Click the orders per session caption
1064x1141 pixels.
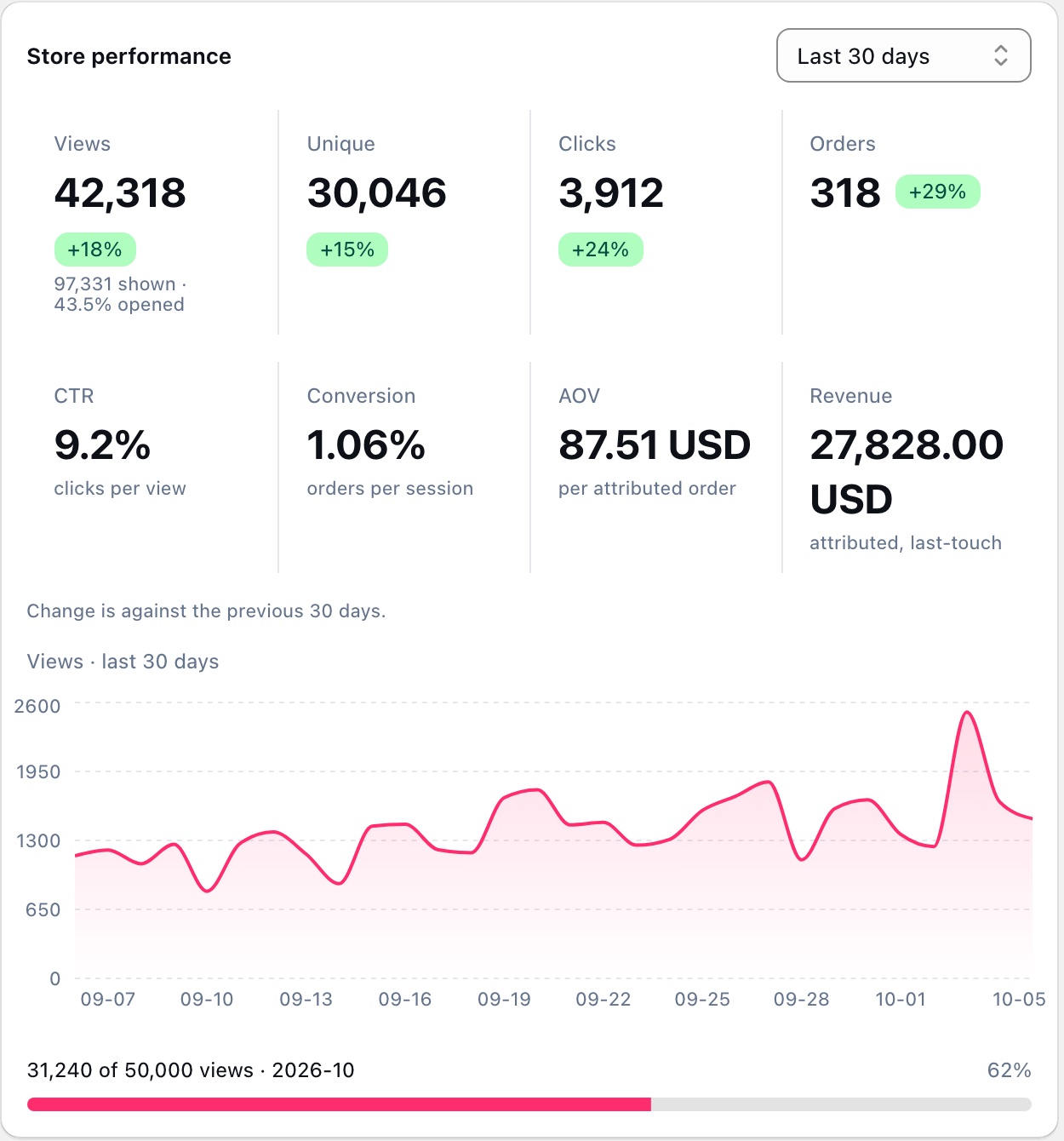(x=390, y=489)
